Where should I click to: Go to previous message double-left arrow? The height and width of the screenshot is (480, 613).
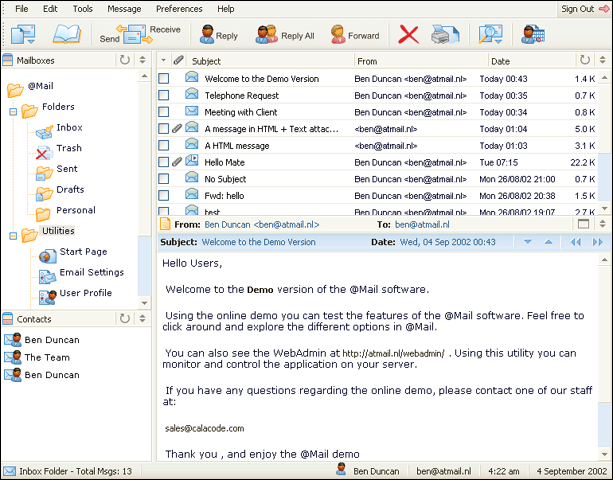point(575,242)
